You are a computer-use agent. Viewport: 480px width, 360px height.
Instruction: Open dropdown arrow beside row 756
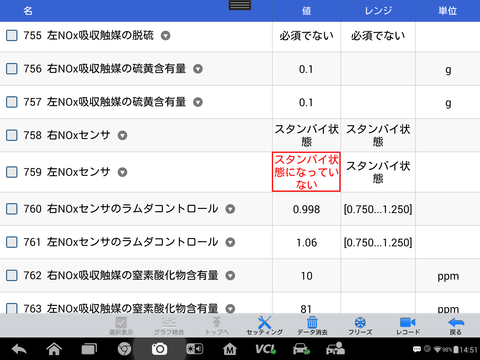point(198,69)
